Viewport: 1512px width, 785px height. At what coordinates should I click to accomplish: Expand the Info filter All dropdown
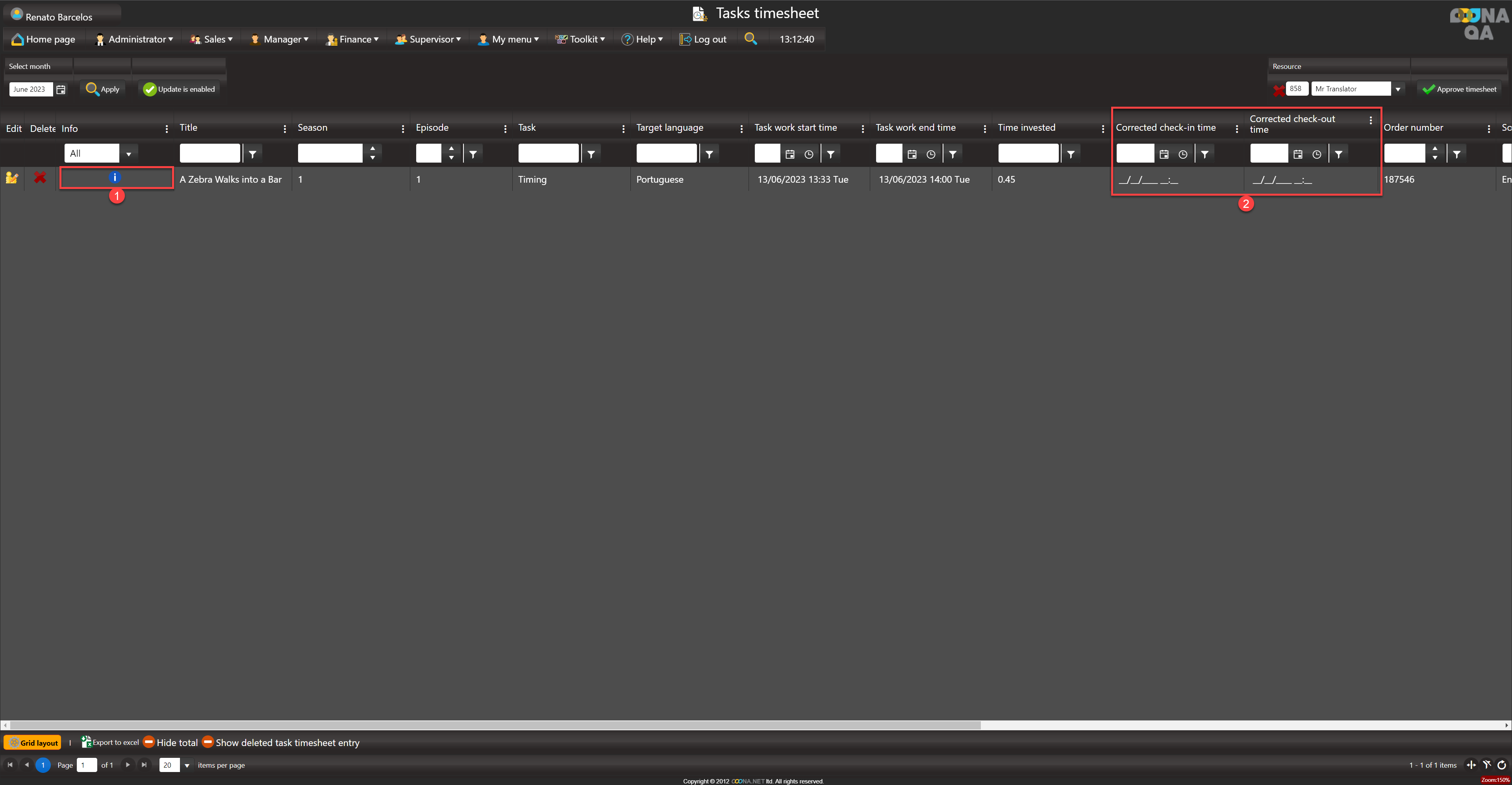pyautogui.click(x=128, y=154)
